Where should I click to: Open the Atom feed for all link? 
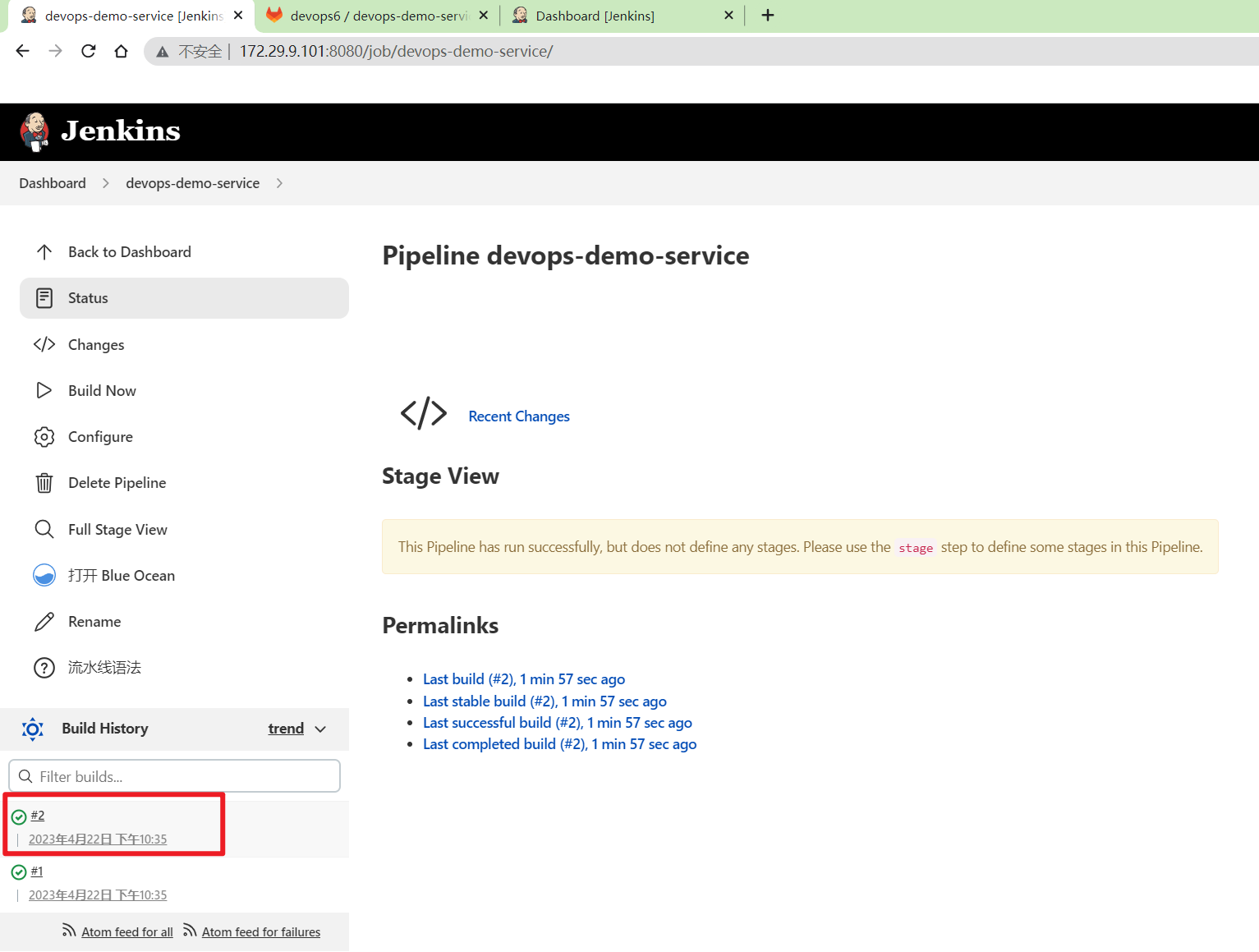click(x=127, y=932)
